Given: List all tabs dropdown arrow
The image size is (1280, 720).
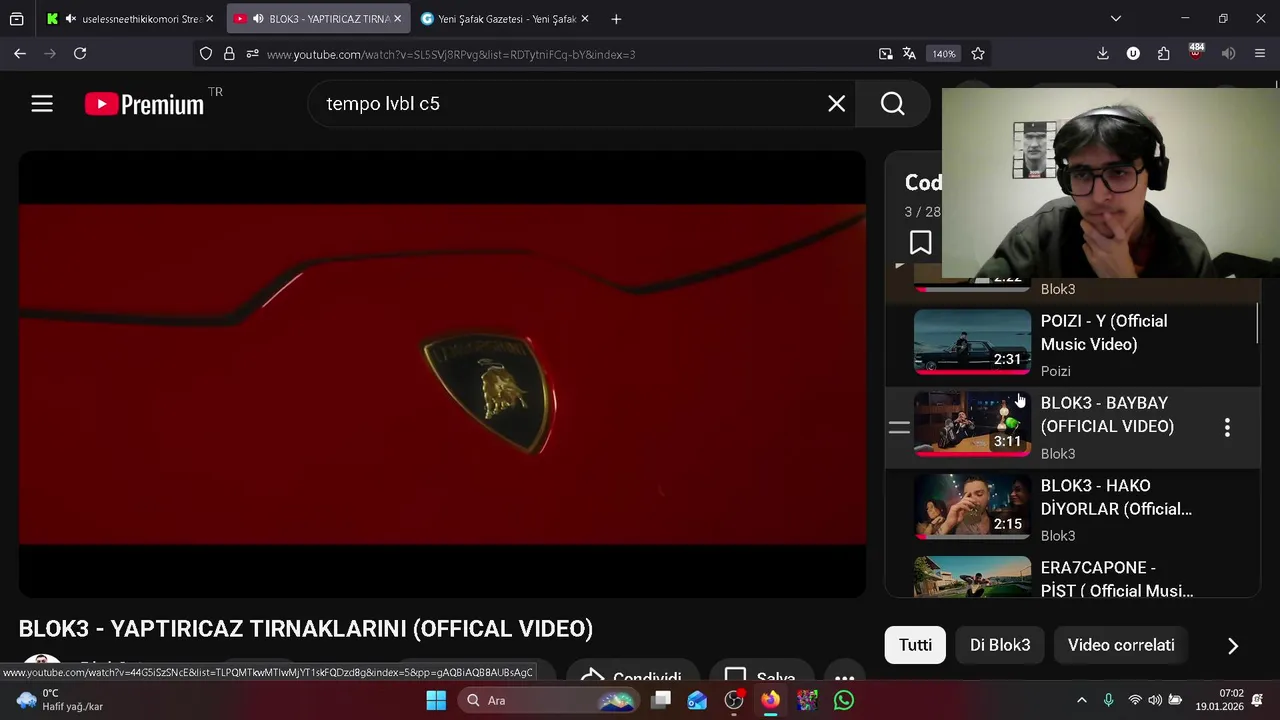Looking at the screenshot, I should [1116, 19].
